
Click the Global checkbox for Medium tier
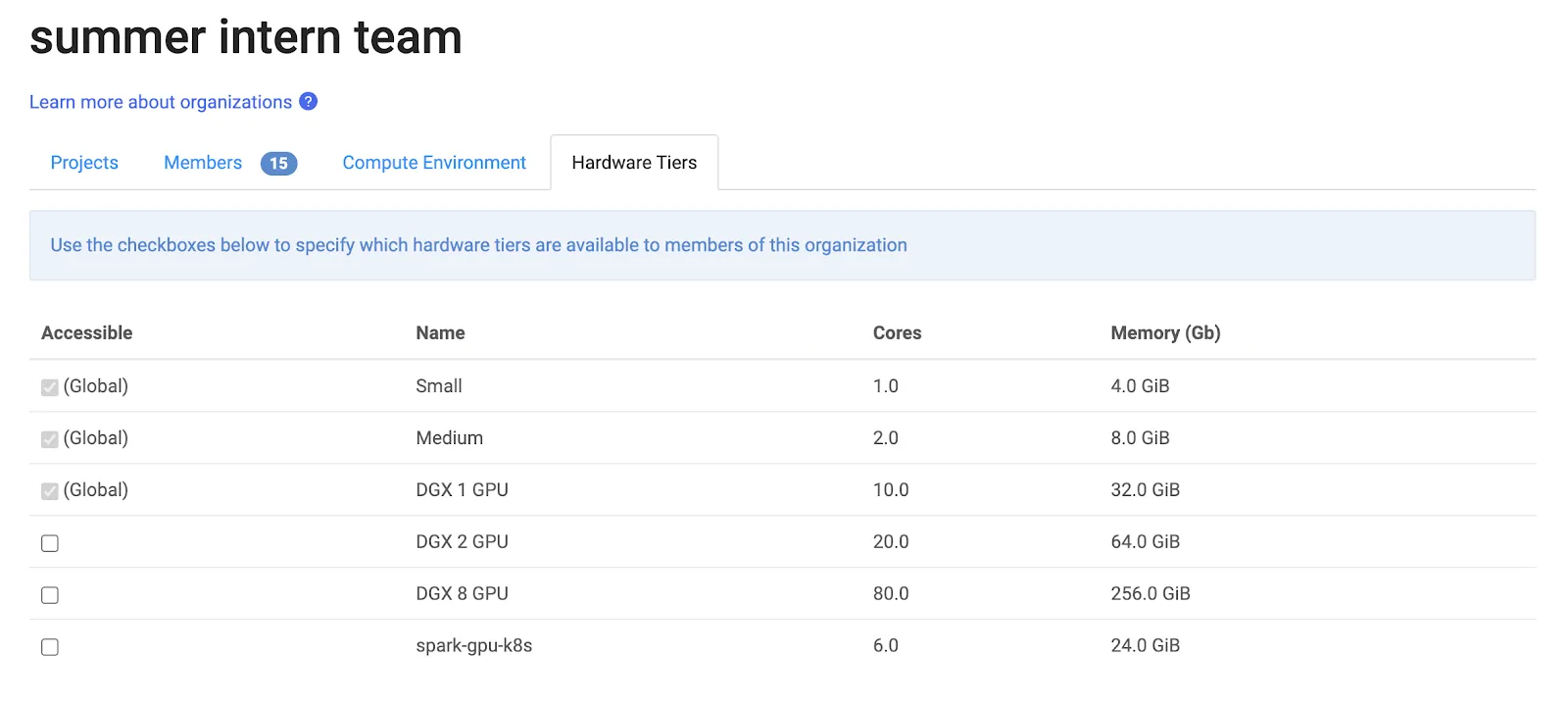(50, 439)
